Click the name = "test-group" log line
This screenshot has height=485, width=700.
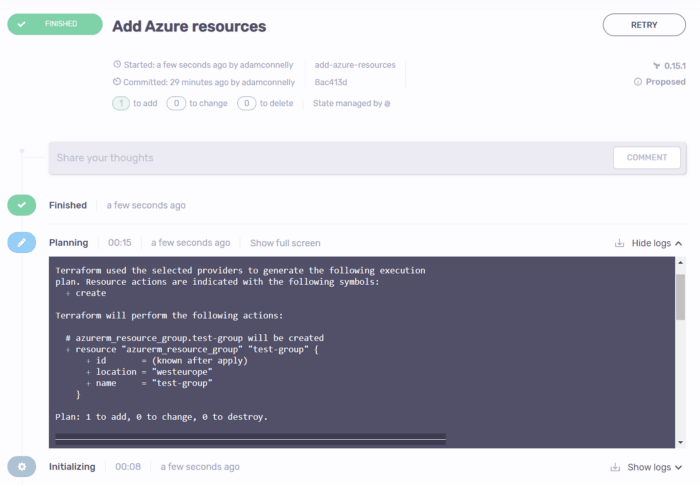pos(149,383)
